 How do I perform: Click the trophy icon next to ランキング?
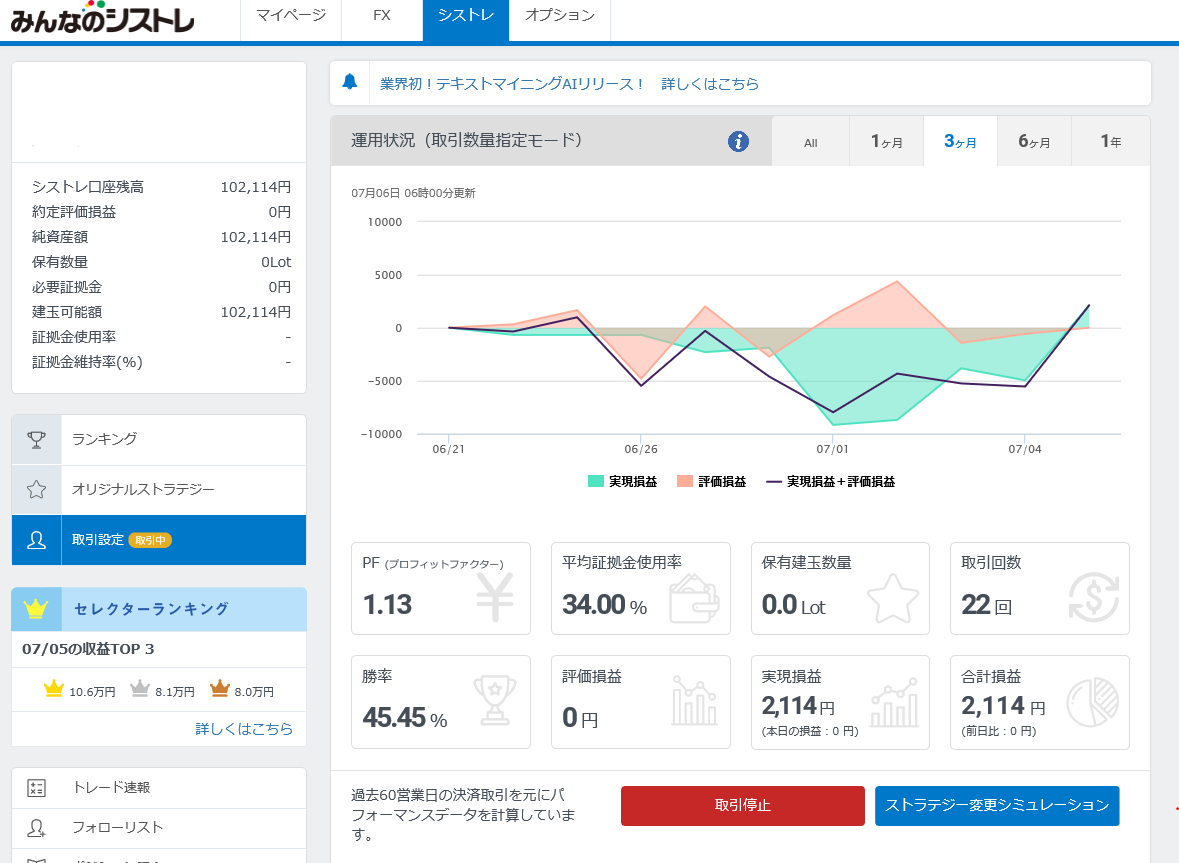tap(36, 439)
